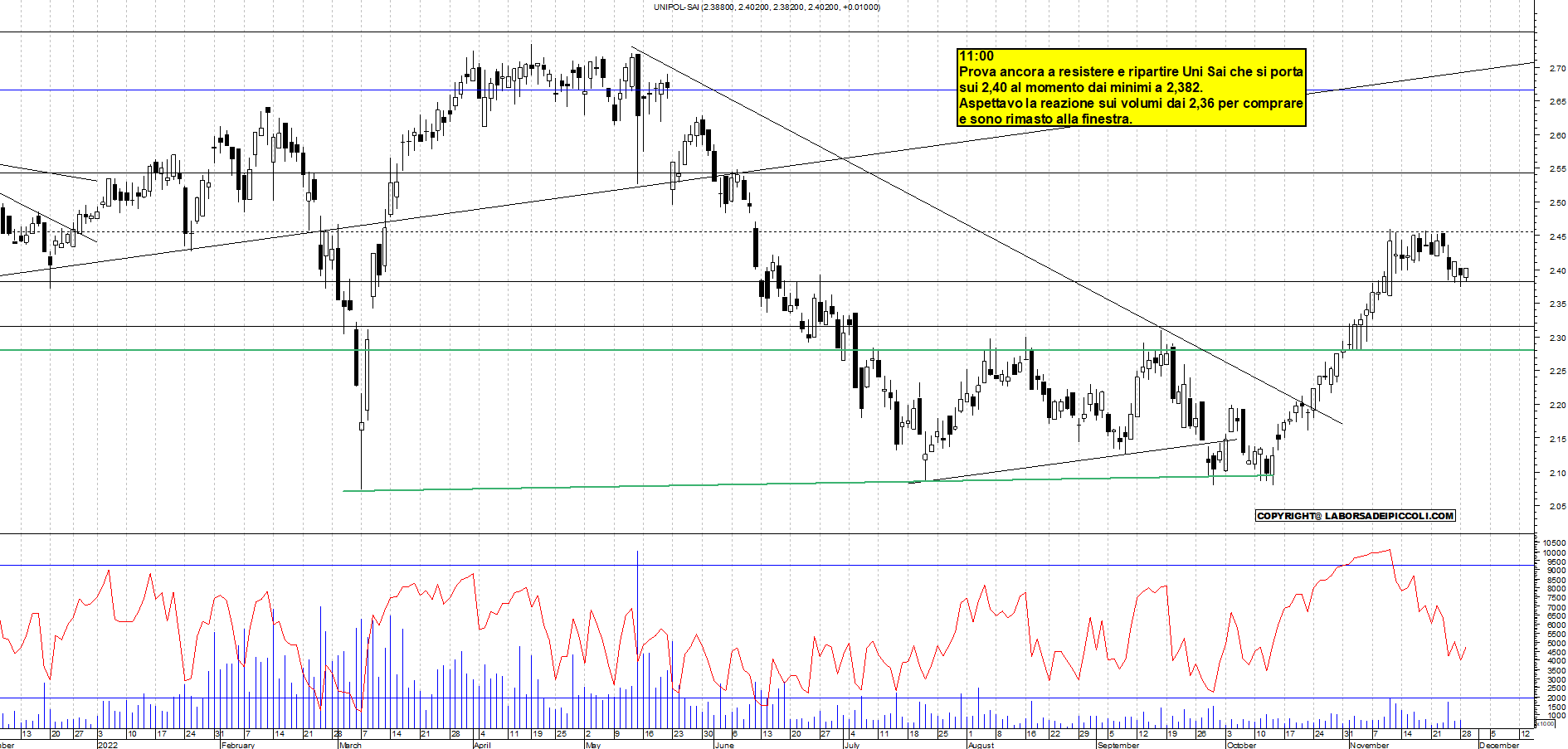Click the date label 30 before June

[x=708, y=734]
